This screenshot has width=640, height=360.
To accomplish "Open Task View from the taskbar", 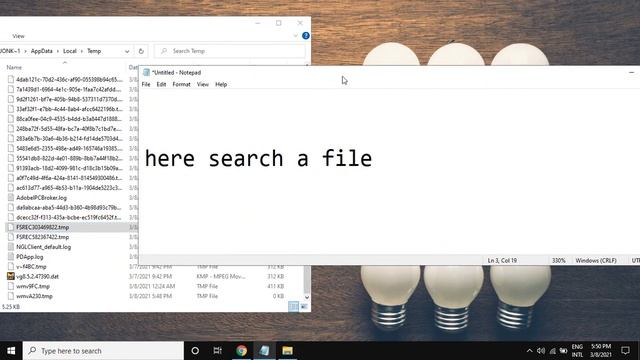I will tap(218, 351).
